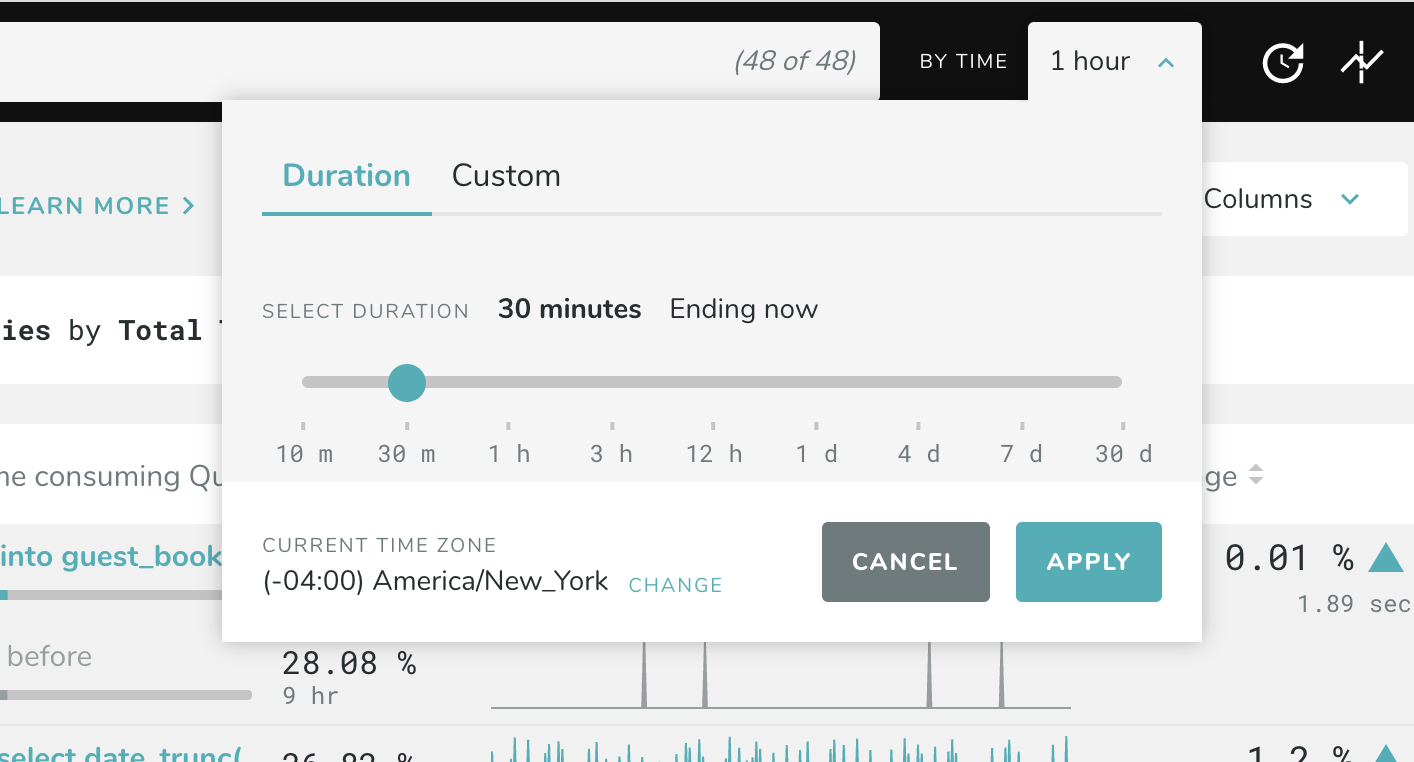Pick the 10 m duration mark
This screenshot has width=1414, height=762.
click(304, 382)
